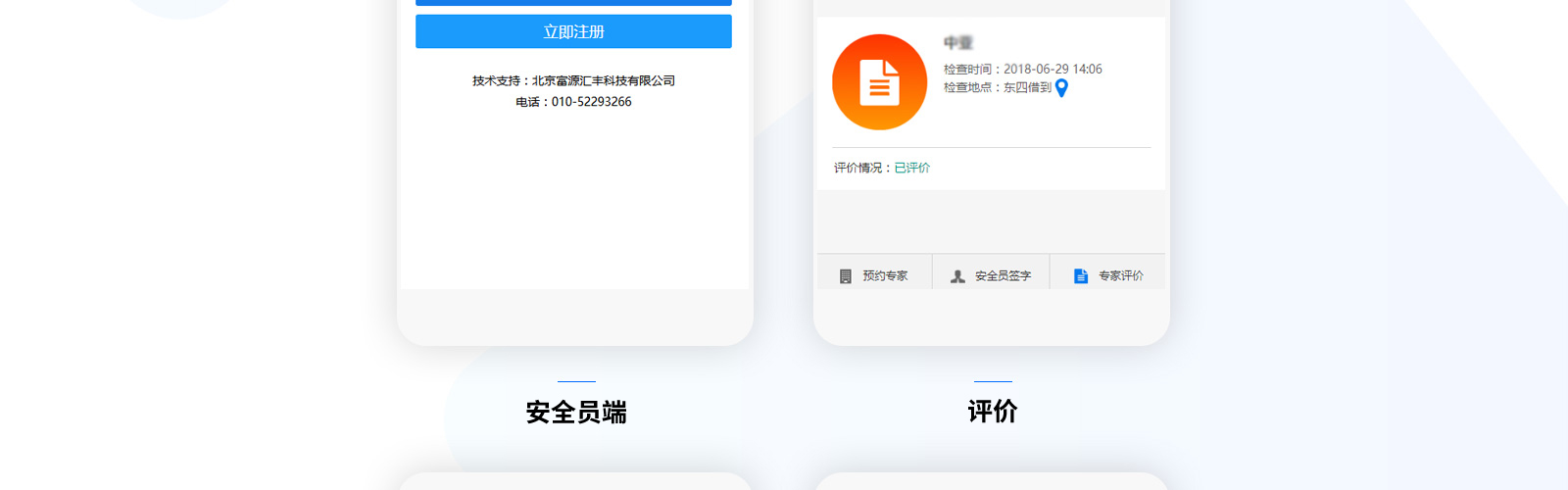Click the person icon beside 安全员签字
Viewport: 1568px width, 490px height.
click(x=957, y=276)
